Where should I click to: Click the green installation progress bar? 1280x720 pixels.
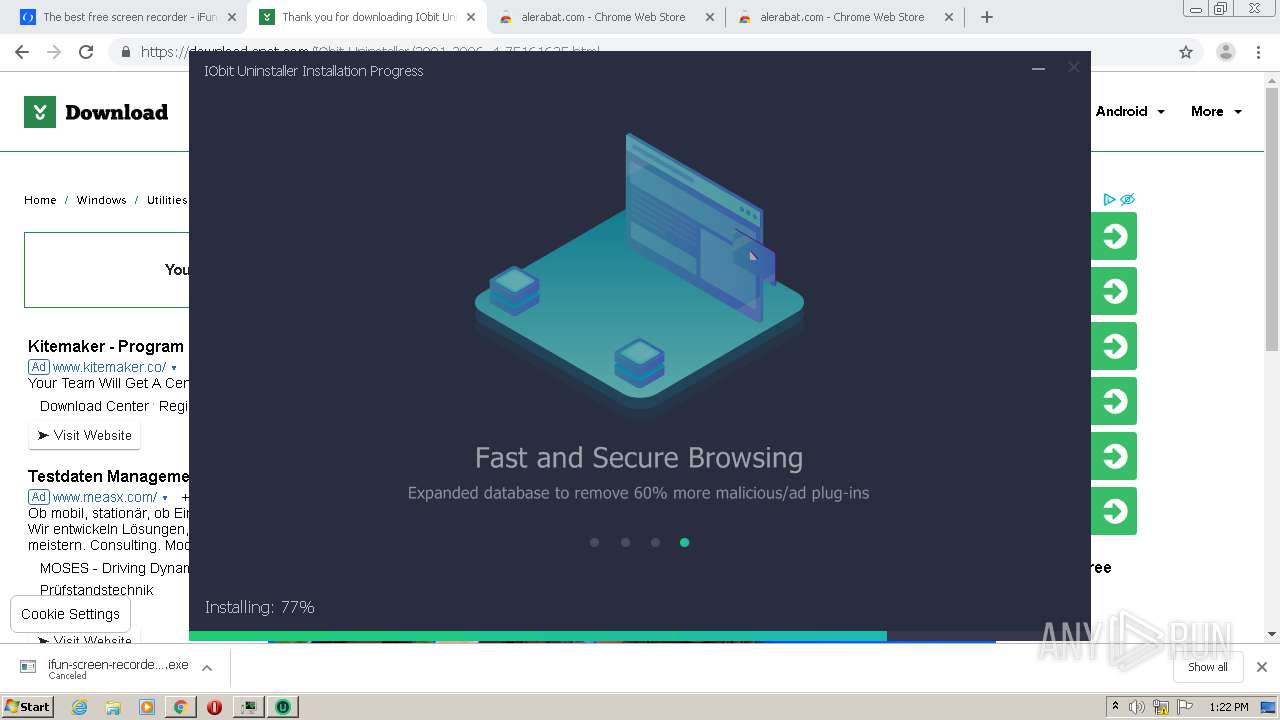point(538,636)
